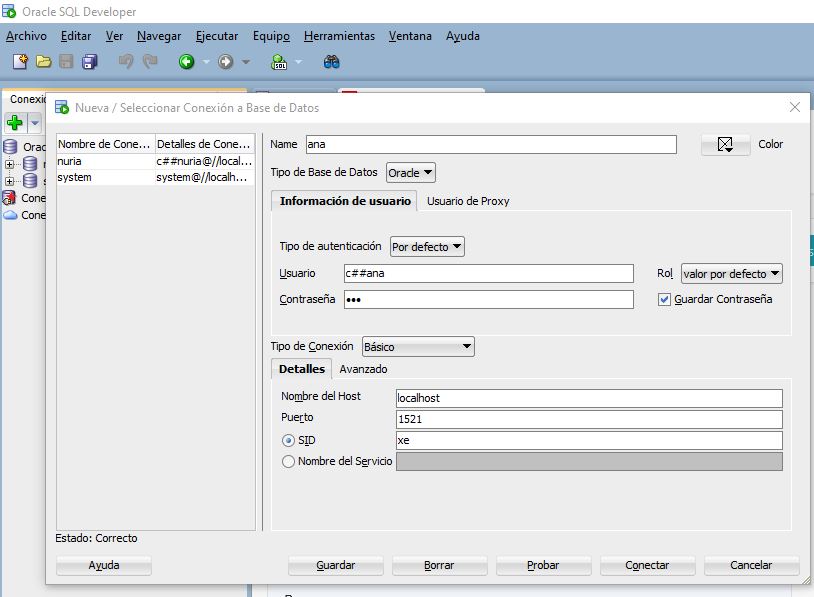Viewport: 814px width, 597px height.
Task: Click the Guardar button
Action: [336, 565]
